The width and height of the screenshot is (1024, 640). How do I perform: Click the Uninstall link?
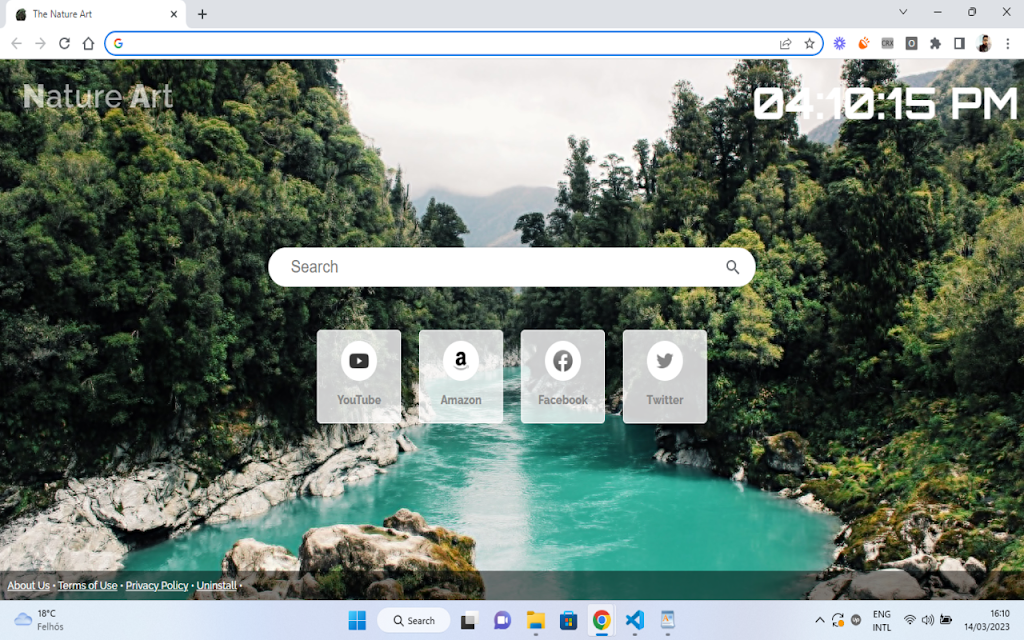pyautogui.click(x=216, y=585)
